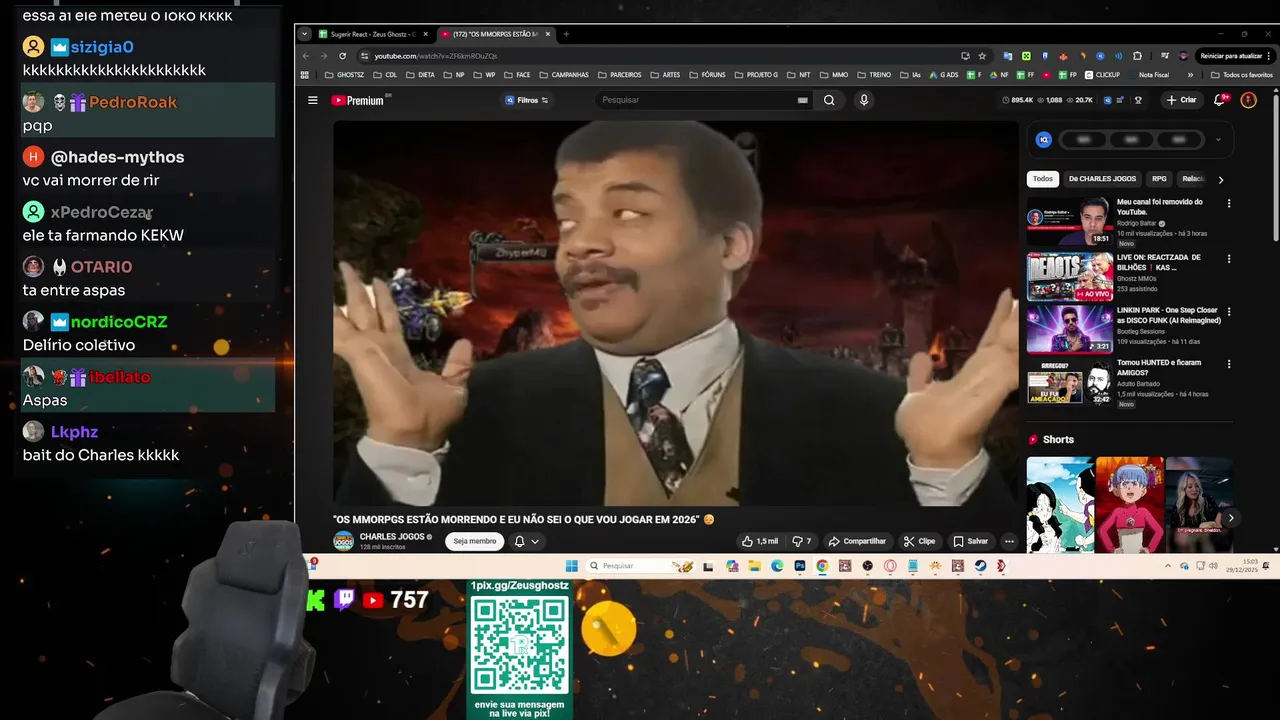1280x720 pixels.
Task: Expand bookmarks overflow chevron
Action: (x=1190, y=75)
